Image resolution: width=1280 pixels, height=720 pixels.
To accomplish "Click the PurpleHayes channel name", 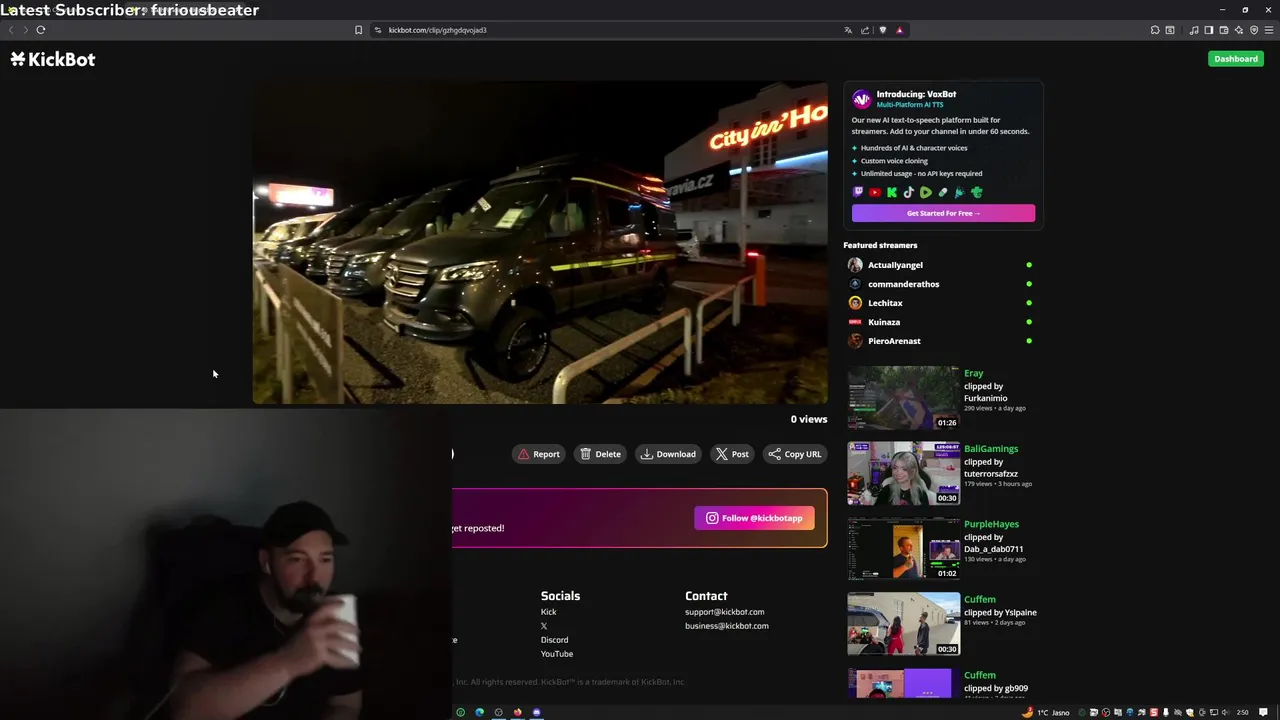I will click(991, 524).
